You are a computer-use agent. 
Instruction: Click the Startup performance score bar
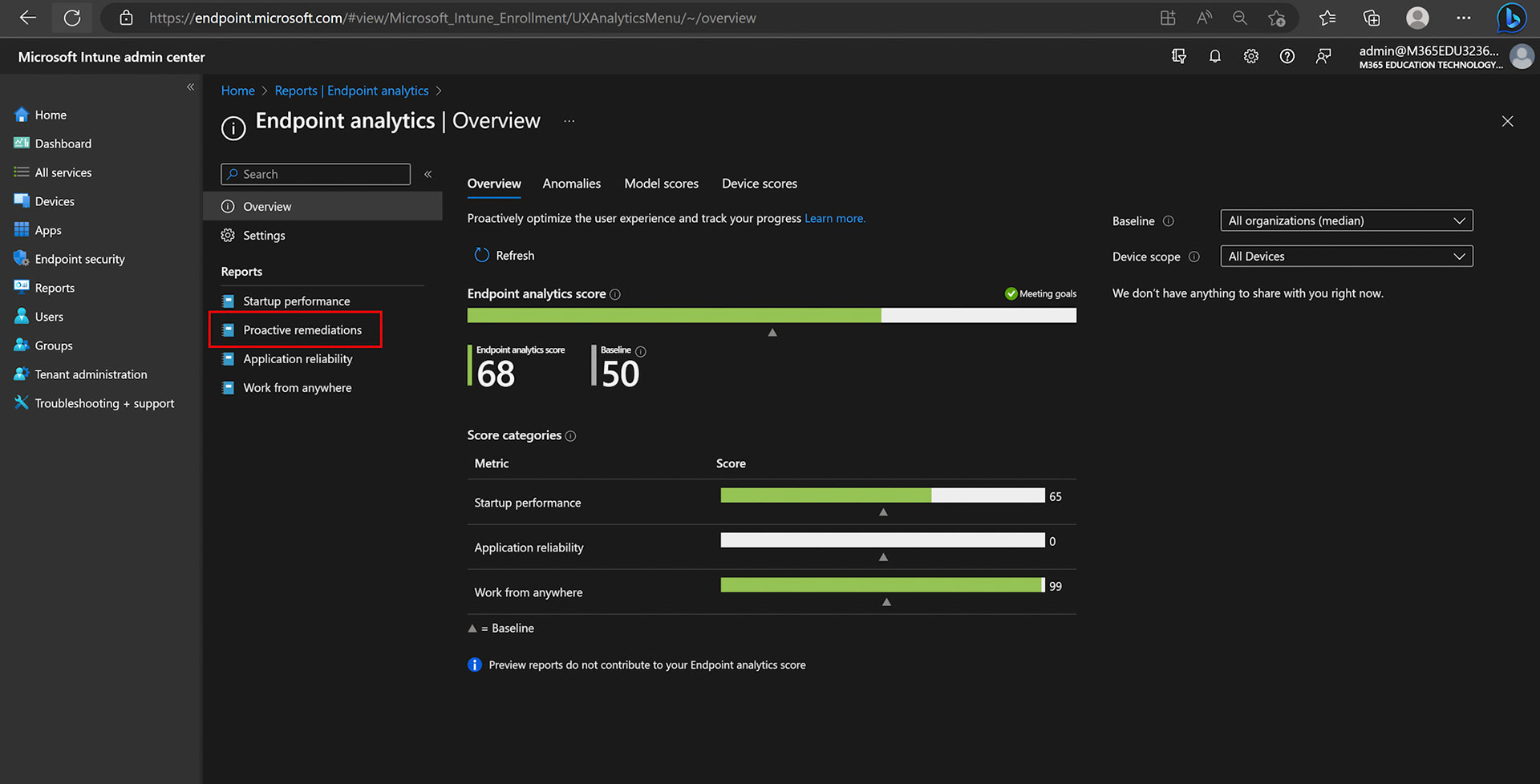[882, 495]
